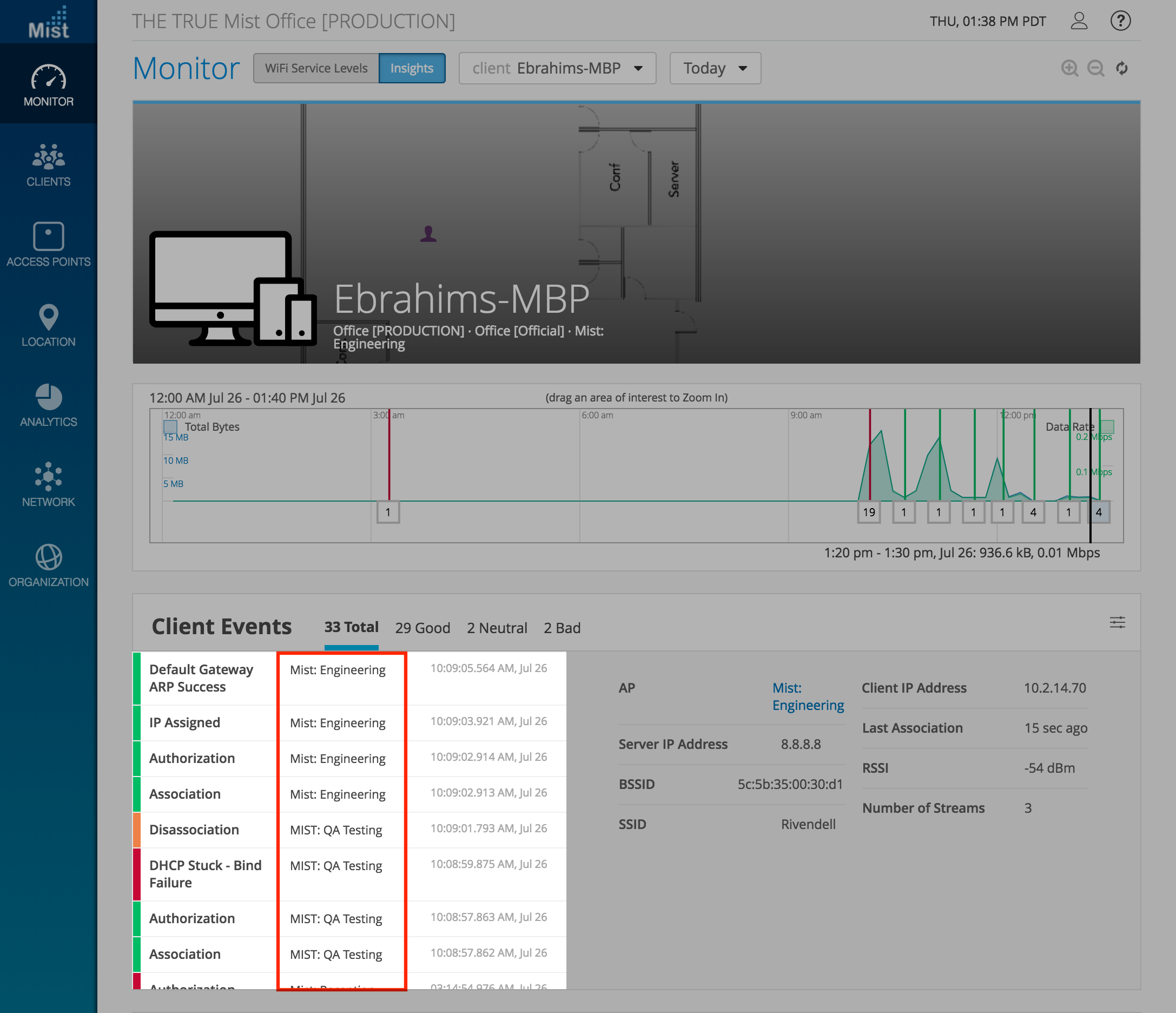This screenshot has width=1176, height=1013.
Task: Toggle the Total Bytes legend checkbox
Action: 170,426
